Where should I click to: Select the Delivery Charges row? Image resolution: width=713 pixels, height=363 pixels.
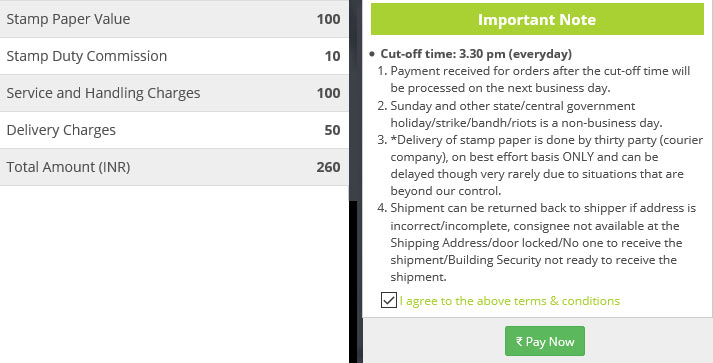(x=174, y=130)
